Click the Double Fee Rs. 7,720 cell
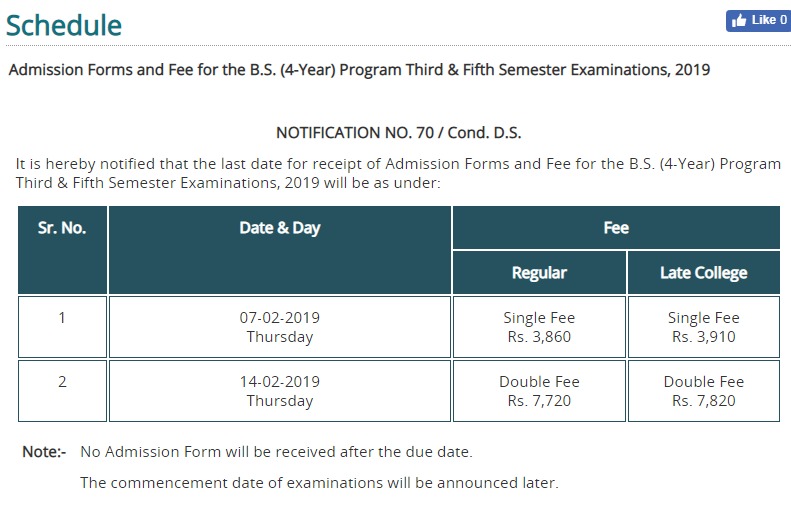791x515 pixels. [x=539, y=391]
